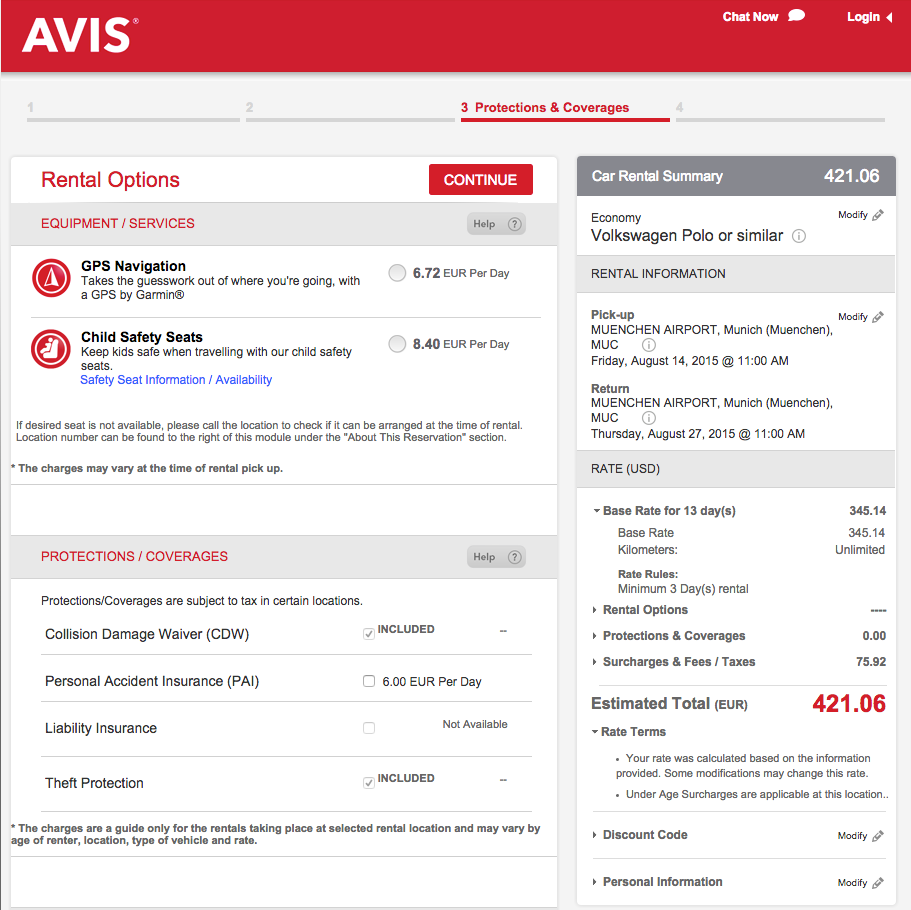This screenshot has width=911, height=910.
Task: Click Help in Equipment / Services header
Action: coord(496,224)
